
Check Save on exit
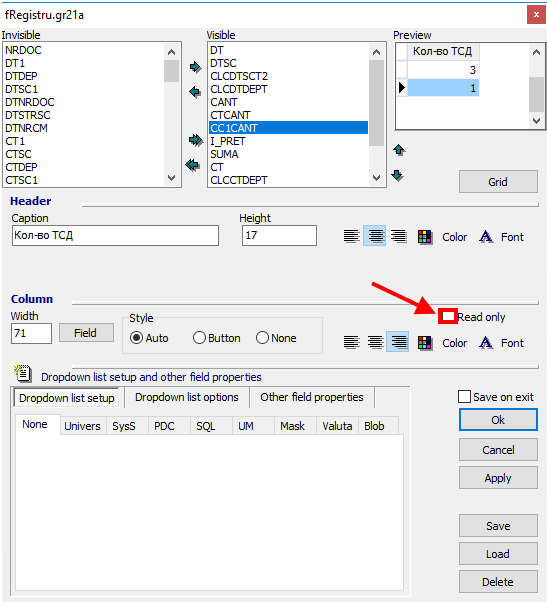464,397
